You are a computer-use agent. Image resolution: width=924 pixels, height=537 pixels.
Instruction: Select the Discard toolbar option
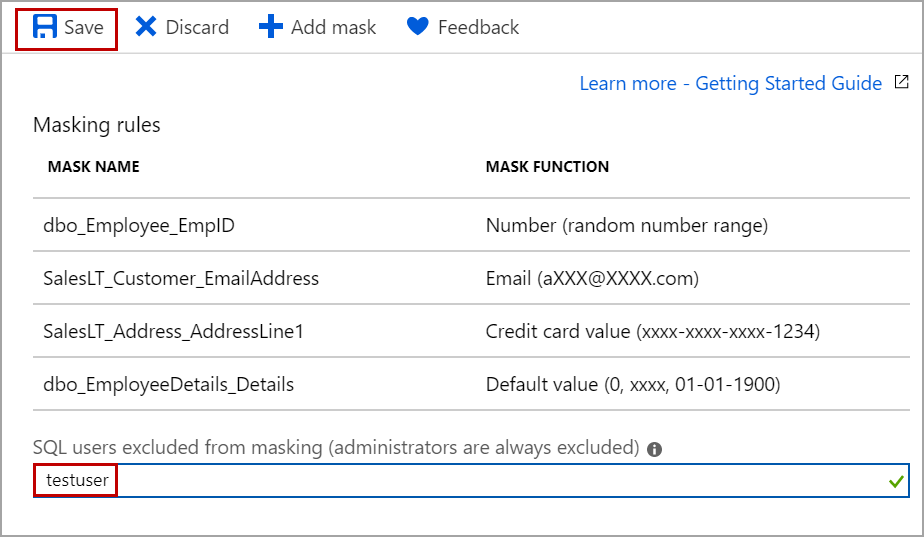[x=196, y=27]
